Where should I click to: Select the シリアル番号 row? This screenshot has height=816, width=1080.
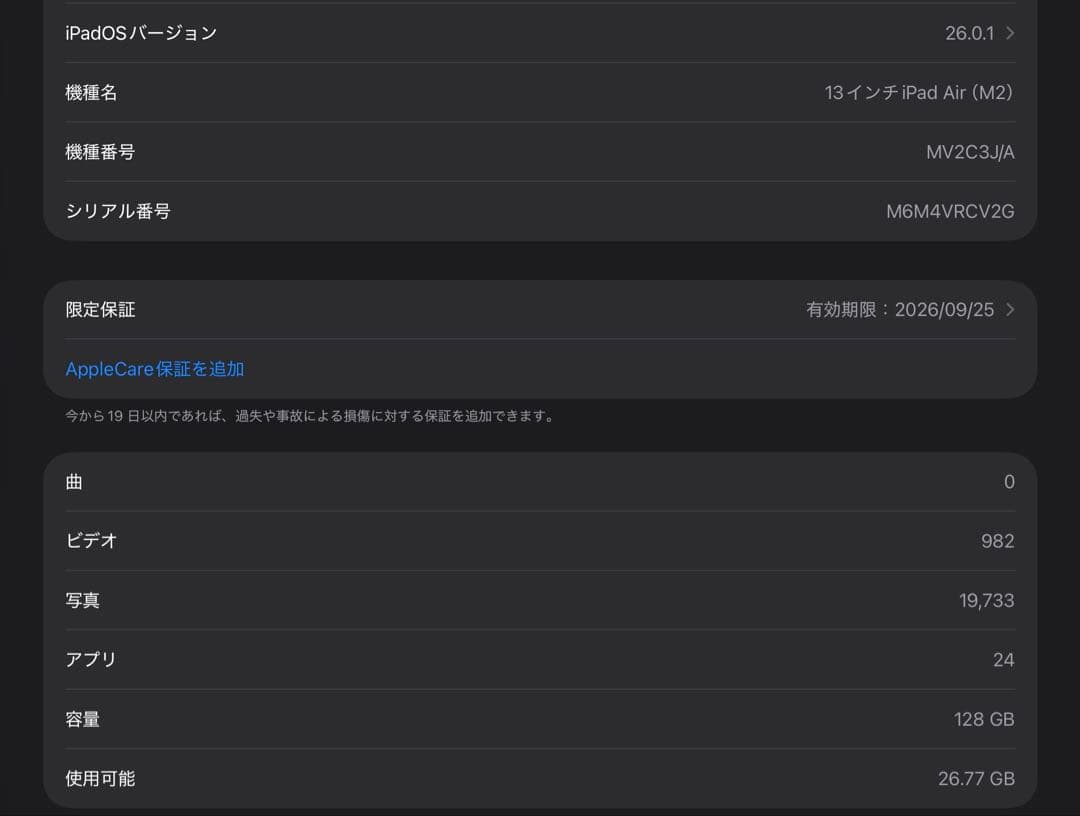tap(540, 211)
